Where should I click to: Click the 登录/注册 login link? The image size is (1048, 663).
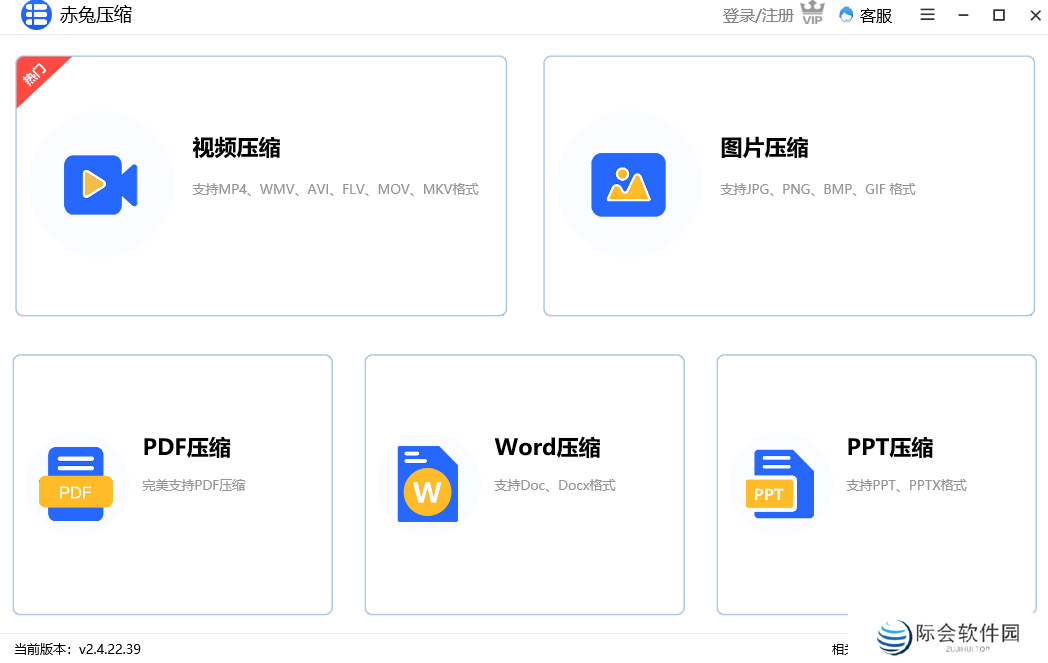pos(756,15)
